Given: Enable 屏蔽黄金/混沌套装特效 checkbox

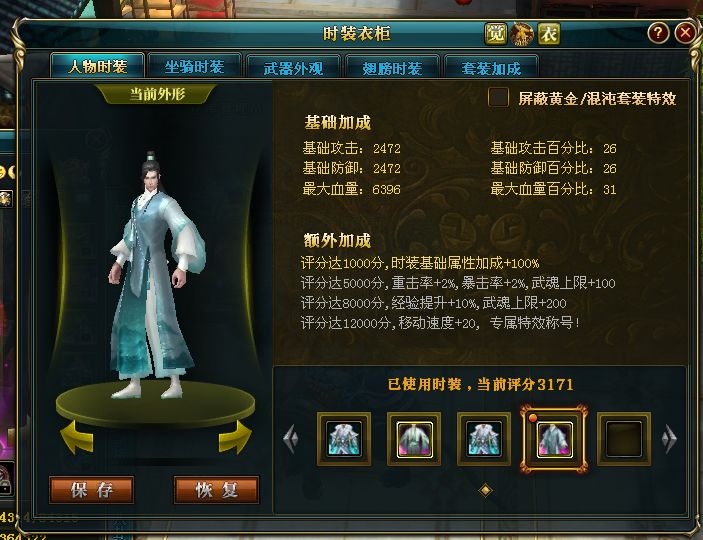Looking at the screenshot, I should point(498,97).
